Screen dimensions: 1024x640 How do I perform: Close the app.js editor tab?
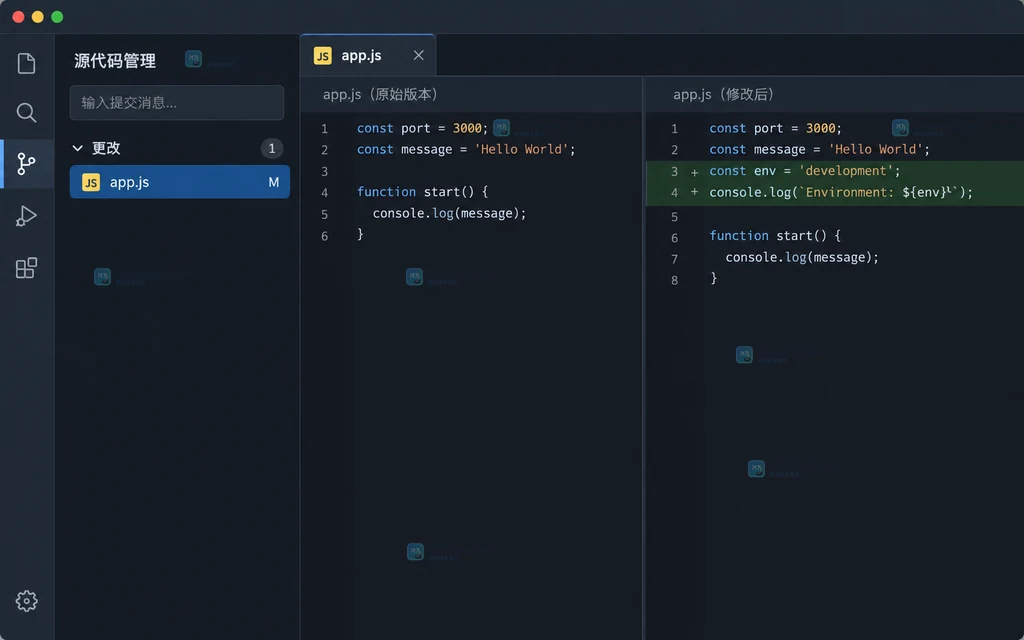(419, 56)
